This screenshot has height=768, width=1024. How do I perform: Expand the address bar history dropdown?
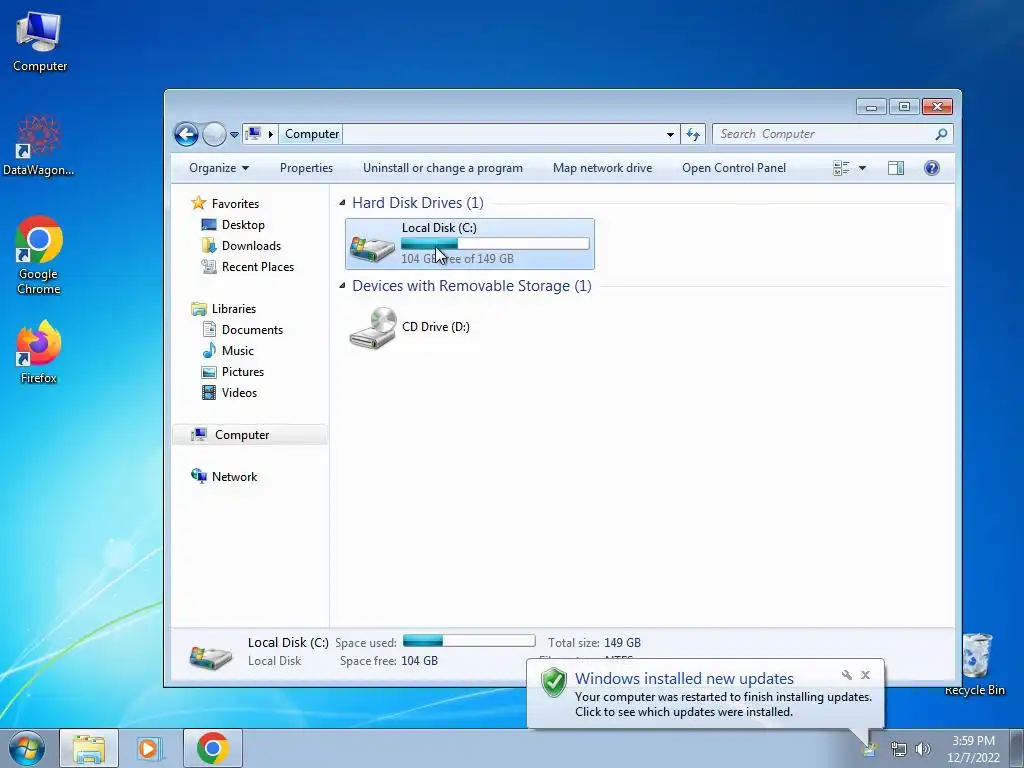tap(670, 135)
